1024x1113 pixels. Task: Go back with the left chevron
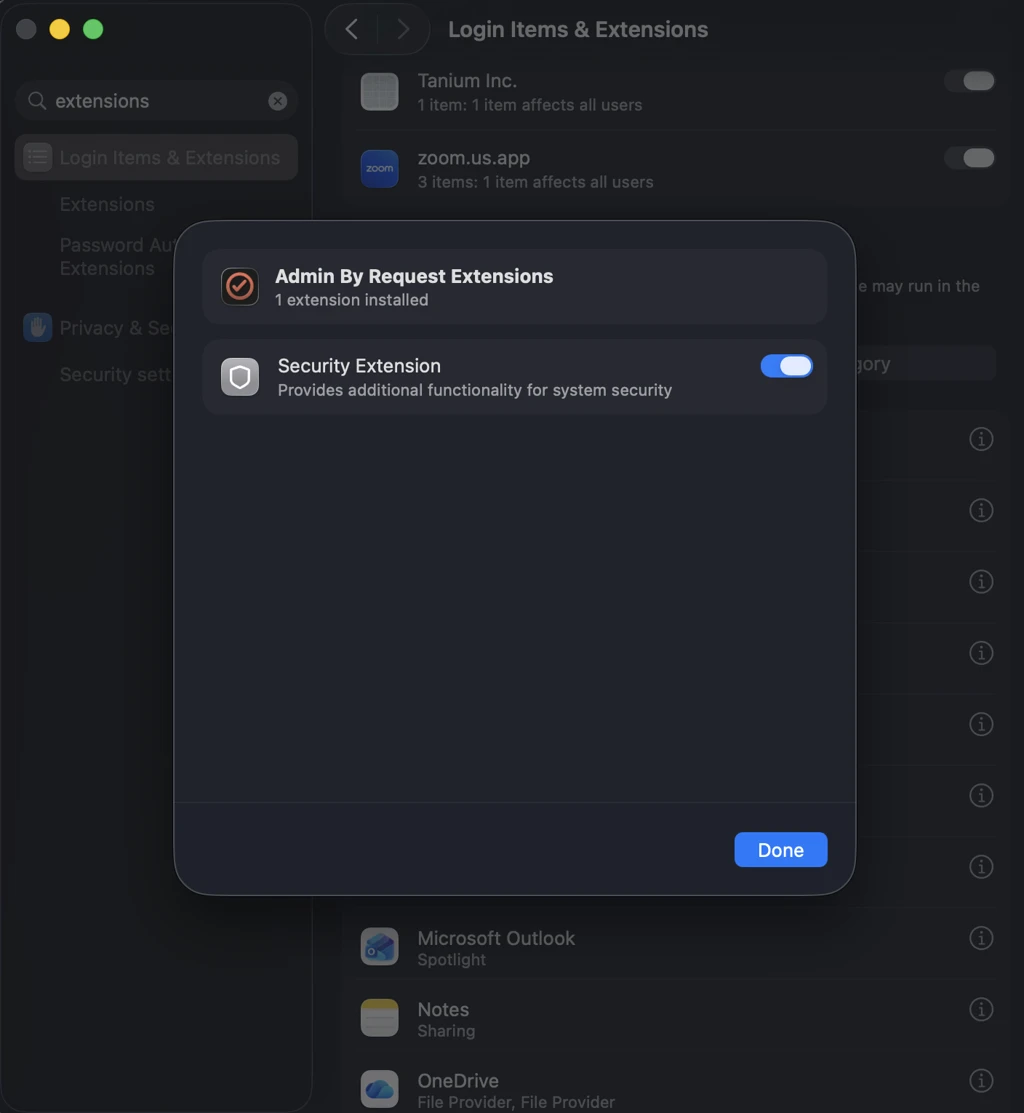pyautogui.click(x=351, y=29)
